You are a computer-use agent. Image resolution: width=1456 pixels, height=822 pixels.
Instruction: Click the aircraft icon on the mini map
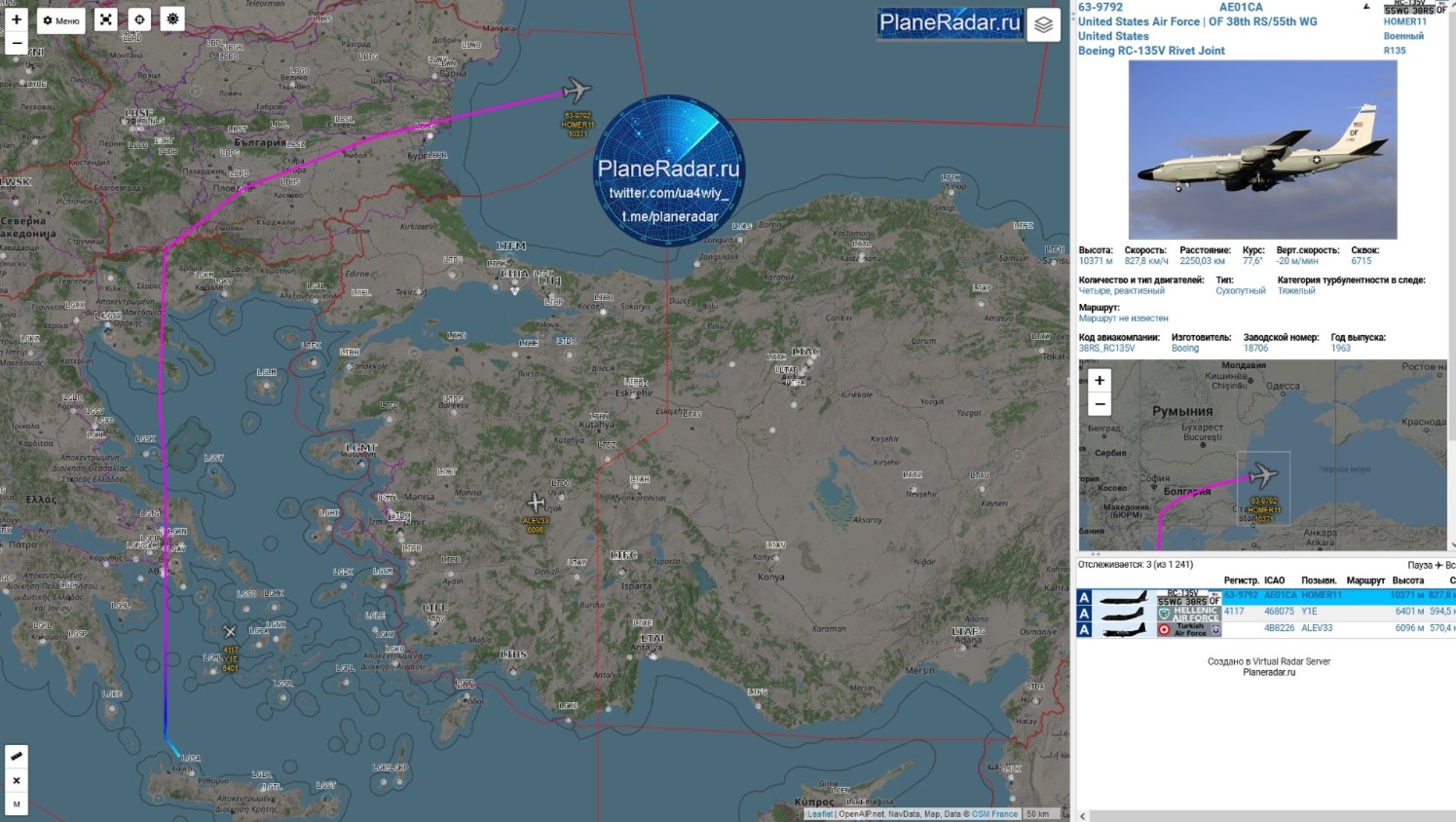[x=1263, y=475]
